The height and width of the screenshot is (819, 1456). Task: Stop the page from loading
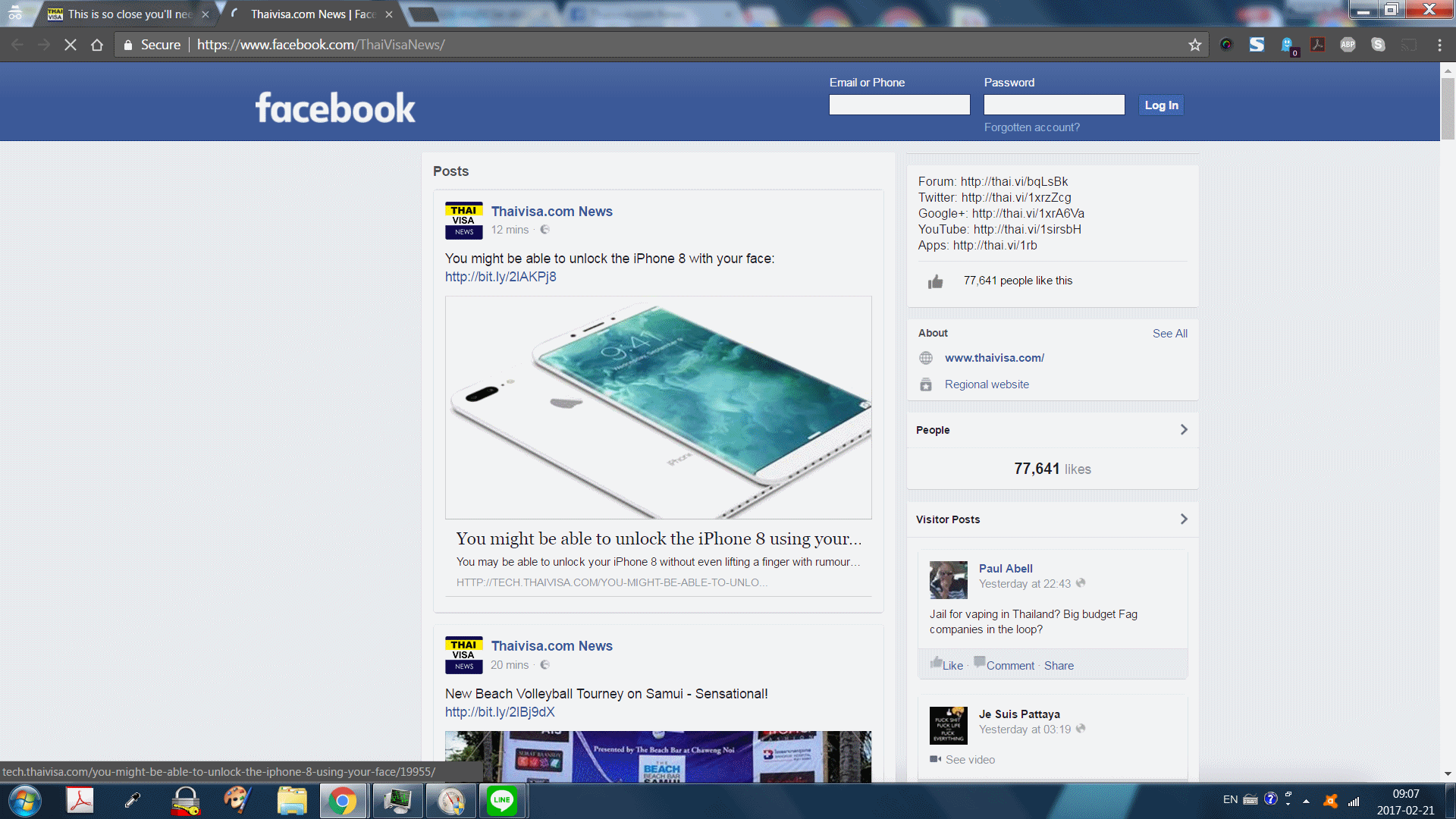tap(71, 45)
